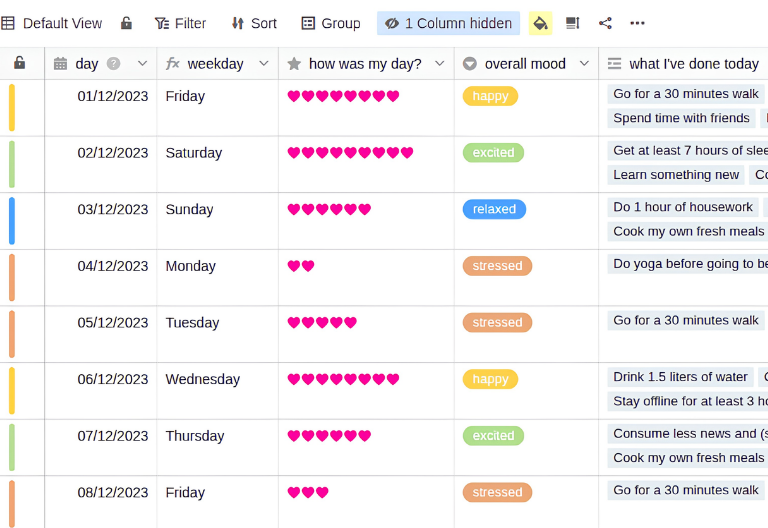The width and height of the screenshot is (768, 528).
Task: Click the excited mood tag on Thursday's row
Action: (493, 435)
